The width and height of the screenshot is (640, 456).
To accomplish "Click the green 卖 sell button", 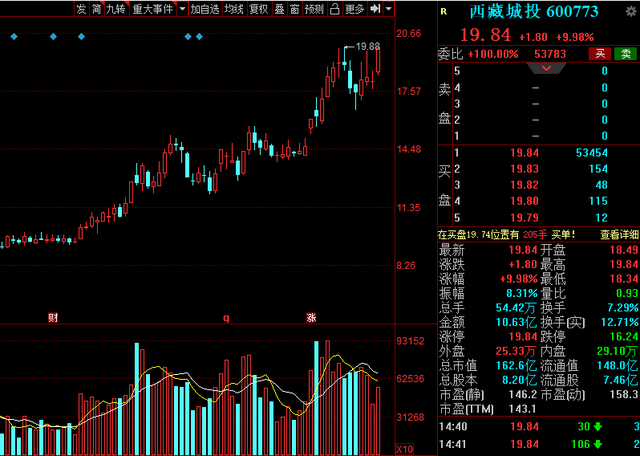I will [626, 53].
